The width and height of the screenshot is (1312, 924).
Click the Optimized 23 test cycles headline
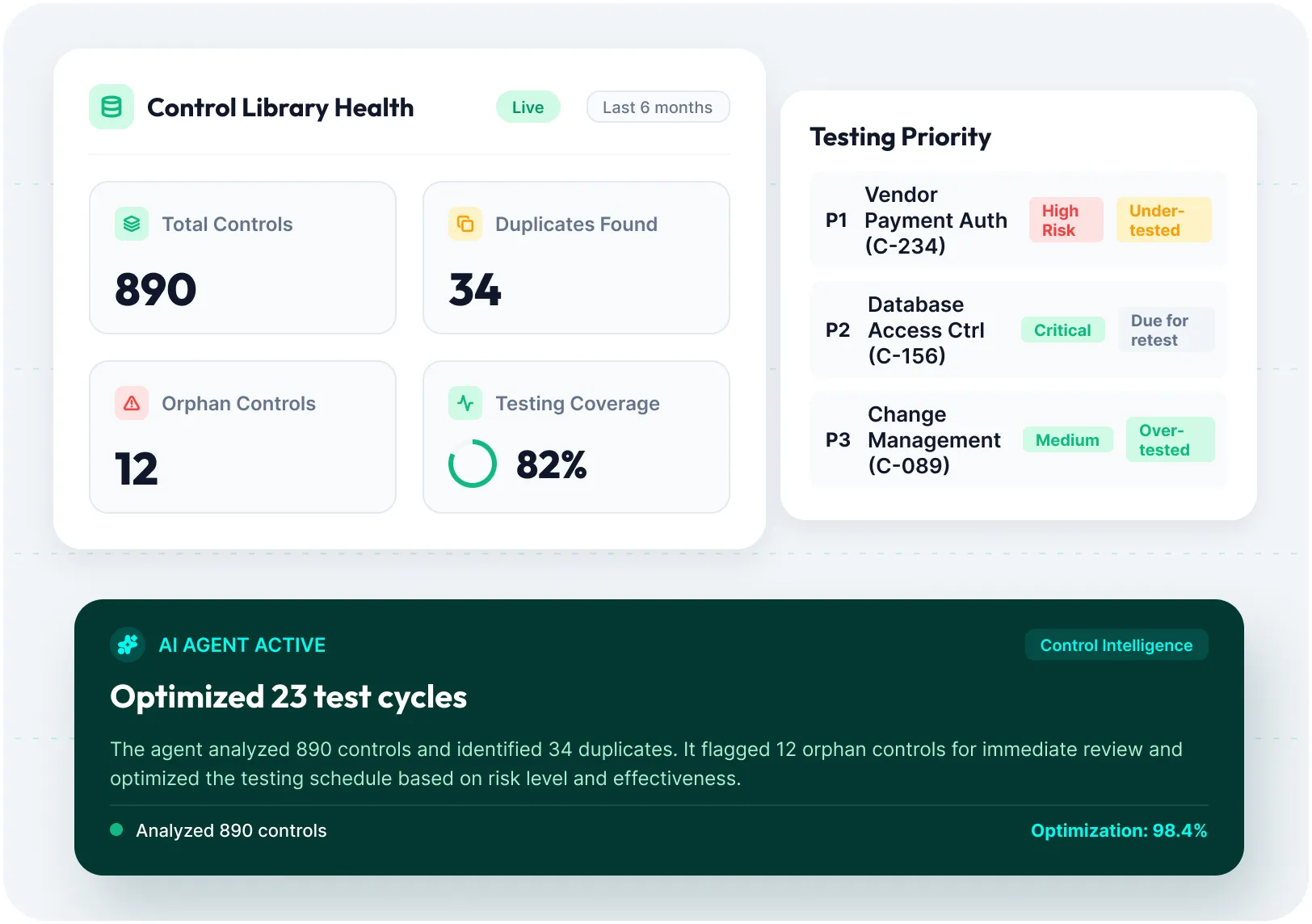coord(288,696)
